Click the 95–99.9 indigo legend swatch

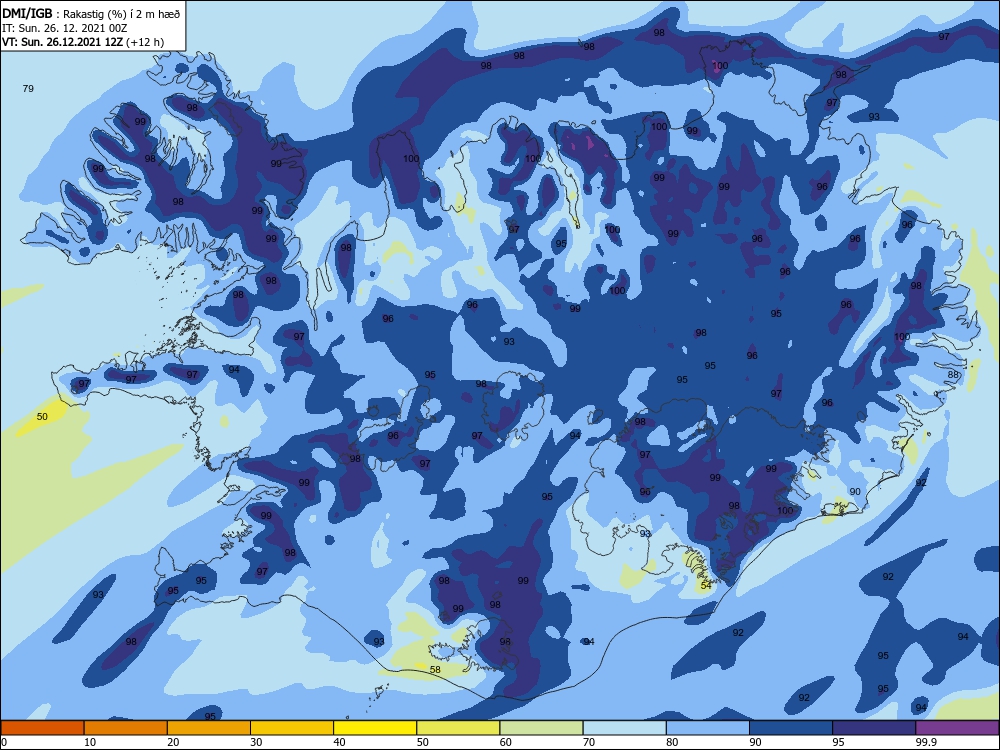(874, 728)
